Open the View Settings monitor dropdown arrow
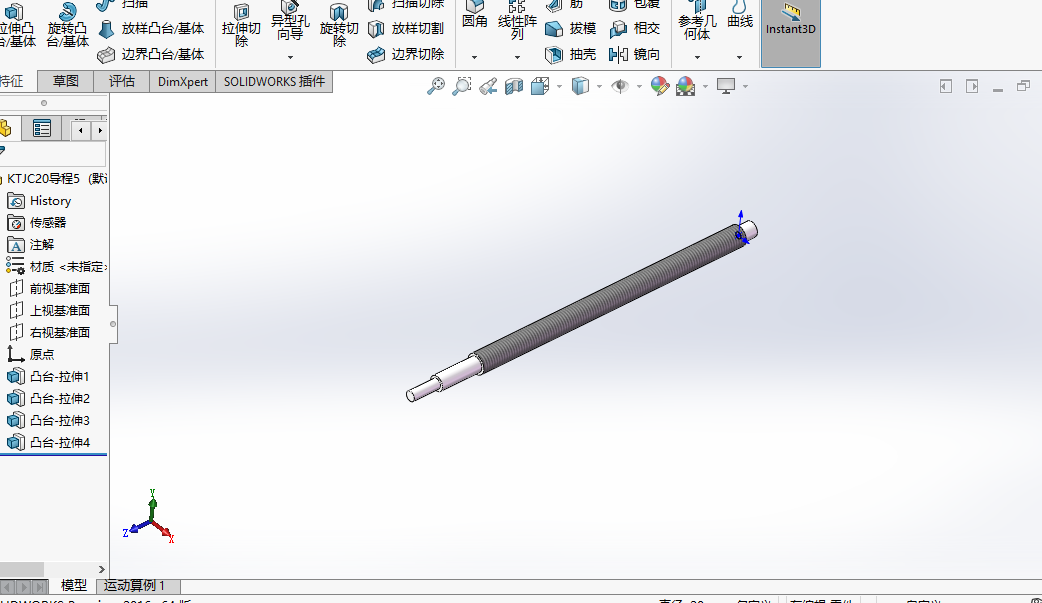Image resolution: width=1042 pixels, height=603 pixels. 745,86
